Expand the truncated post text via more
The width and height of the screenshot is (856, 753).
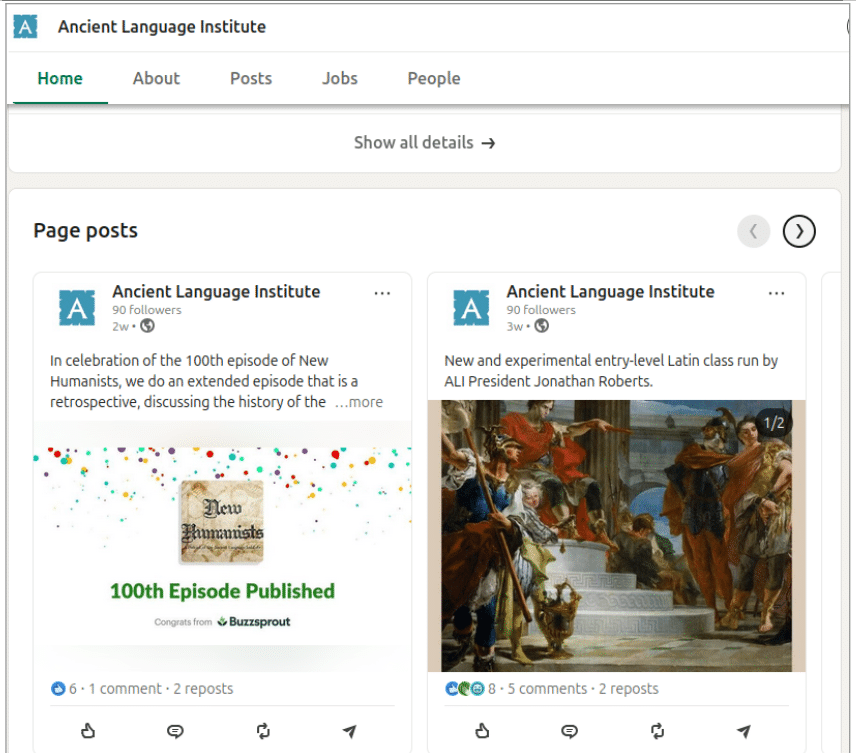tap(359, 402)
